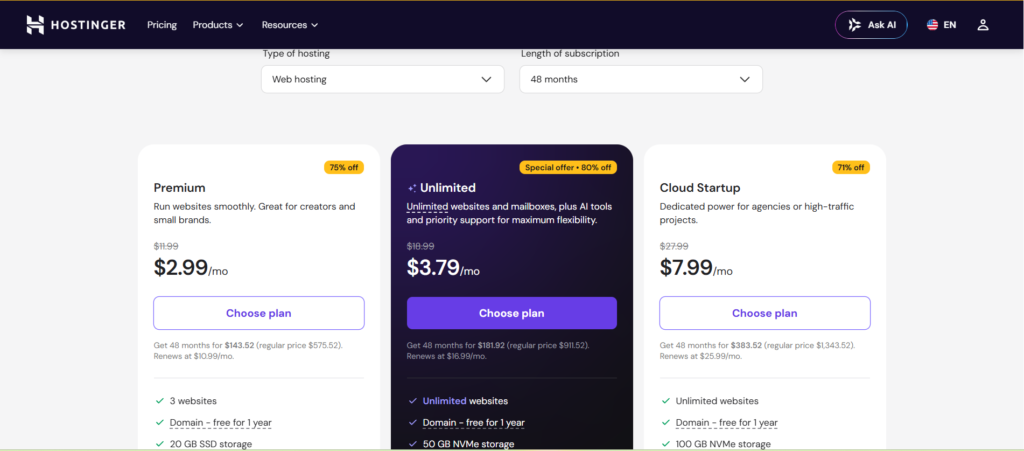Expand the Type of hosting dropdown
Viewport: 1024px width, 451px height.
383,79
